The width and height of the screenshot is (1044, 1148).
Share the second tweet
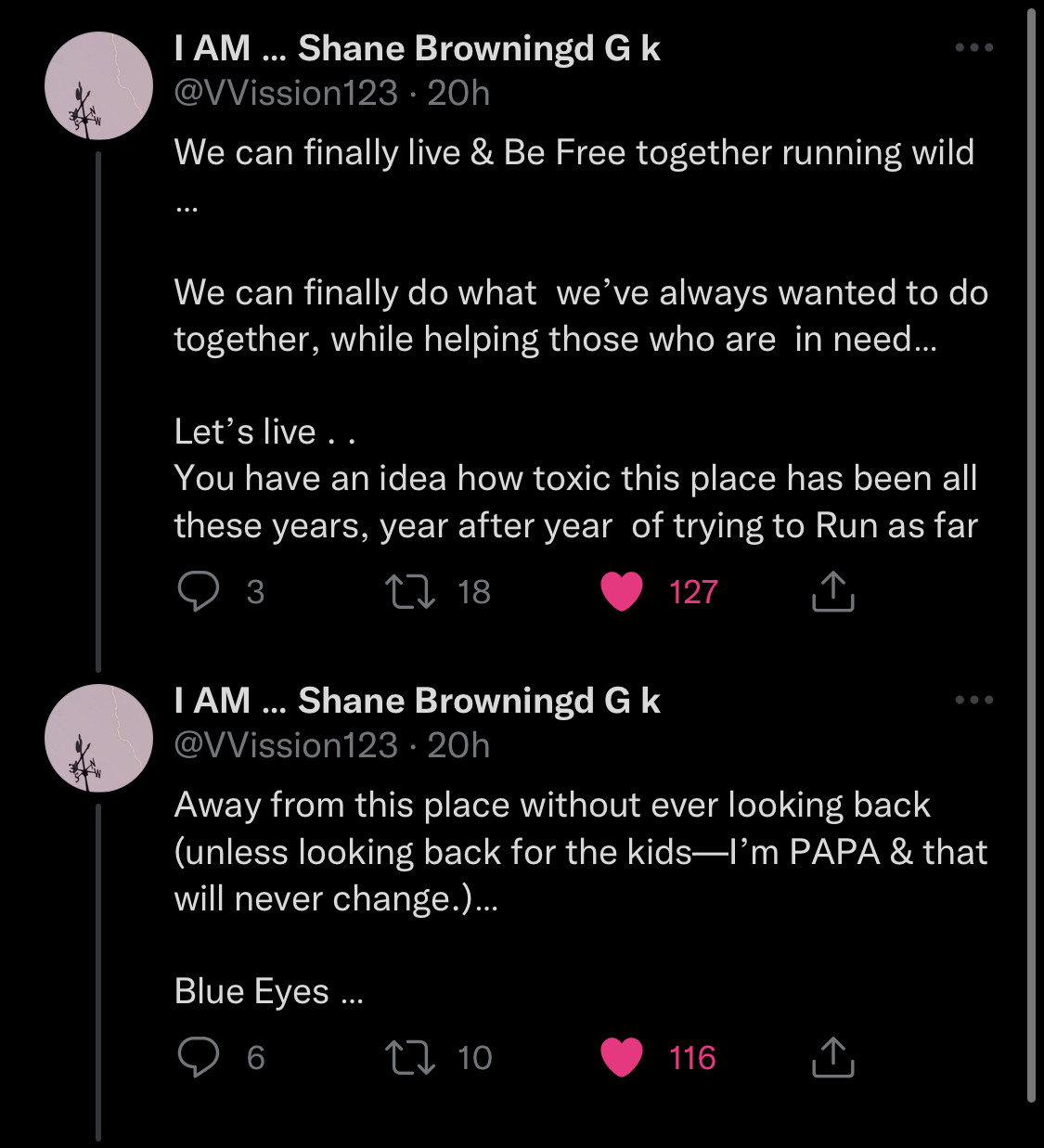point(832,1057)
